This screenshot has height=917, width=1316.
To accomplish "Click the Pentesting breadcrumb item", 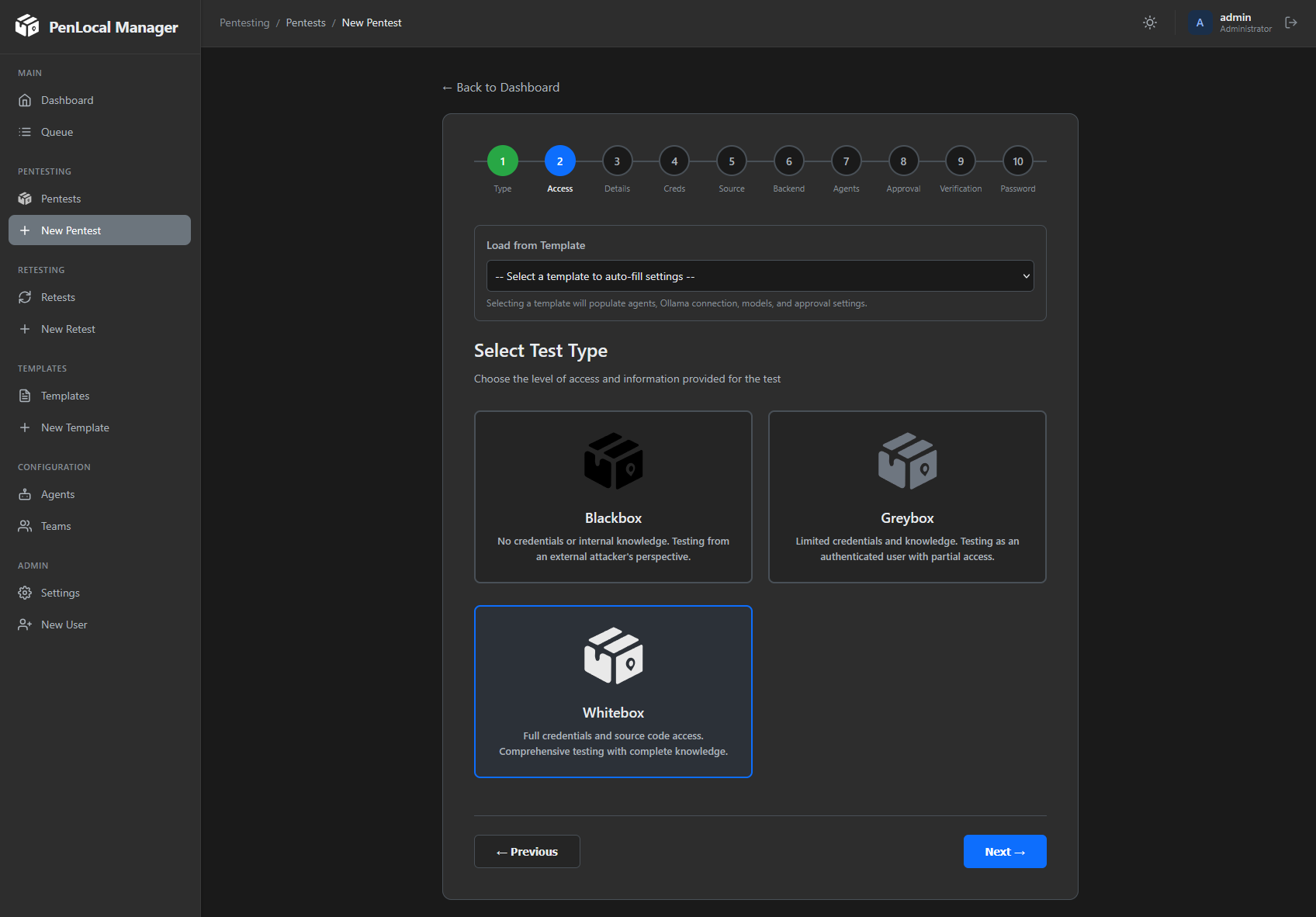I will [244, 22].
